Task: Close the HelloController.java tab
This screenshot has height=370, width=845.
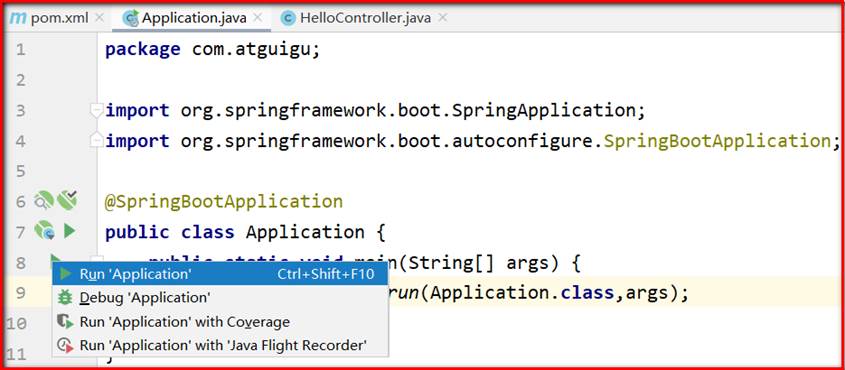Action: 442,17
